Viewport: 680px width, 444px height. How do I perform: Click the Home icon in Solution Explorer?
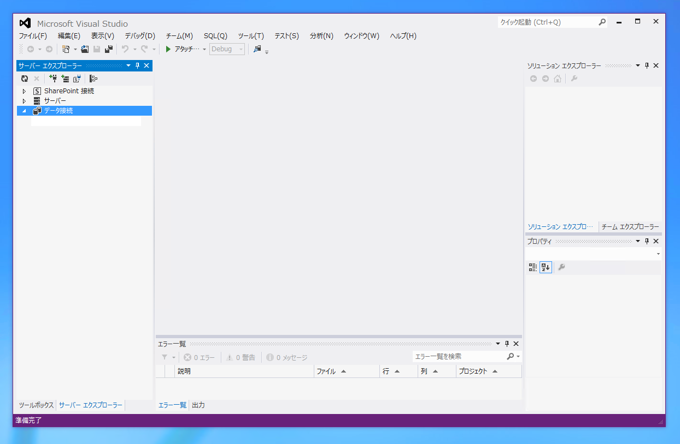pos(558,78)
